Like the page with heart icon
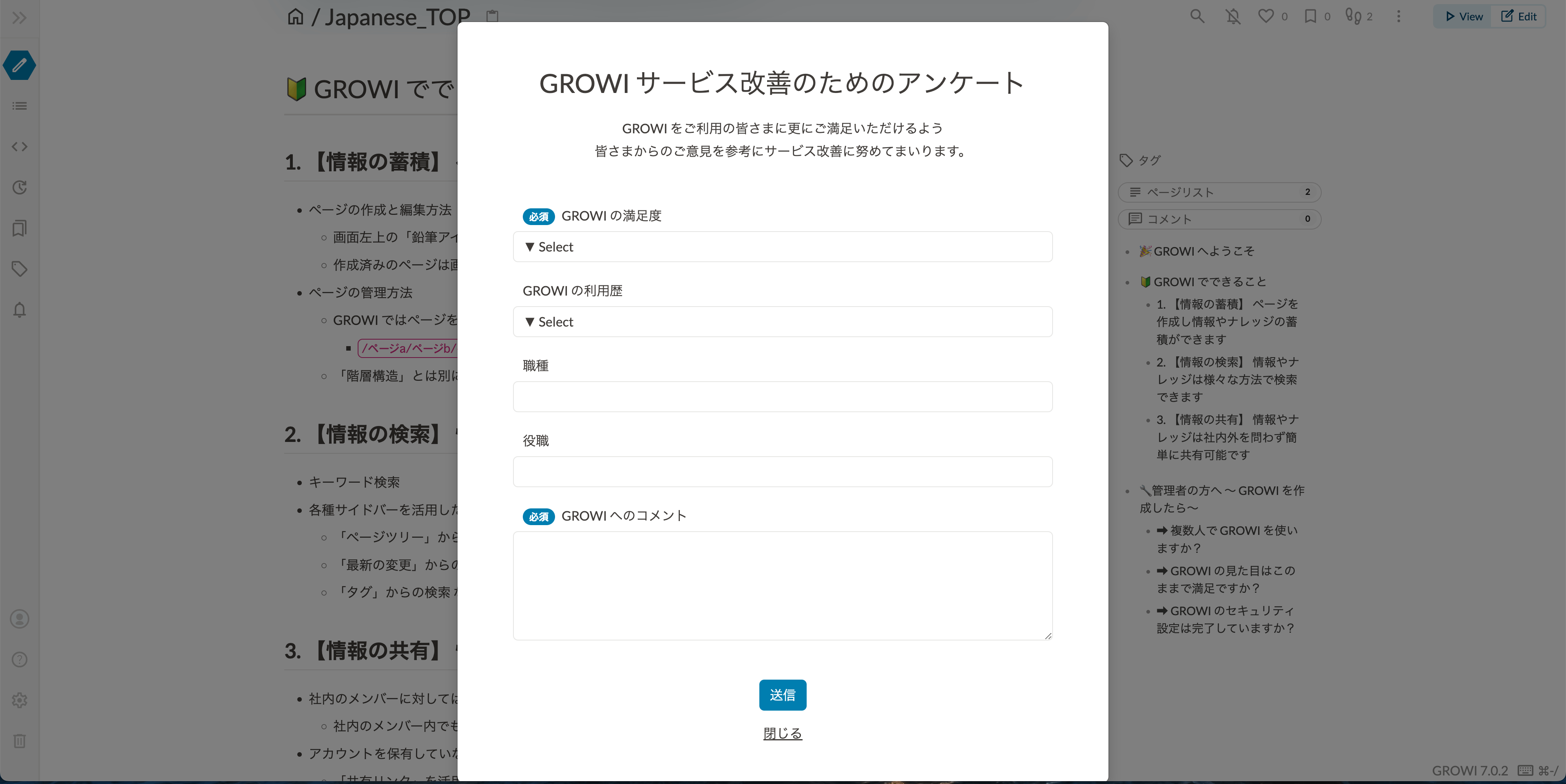Viewport: 1566px width, 784px height. (1266, 16)
